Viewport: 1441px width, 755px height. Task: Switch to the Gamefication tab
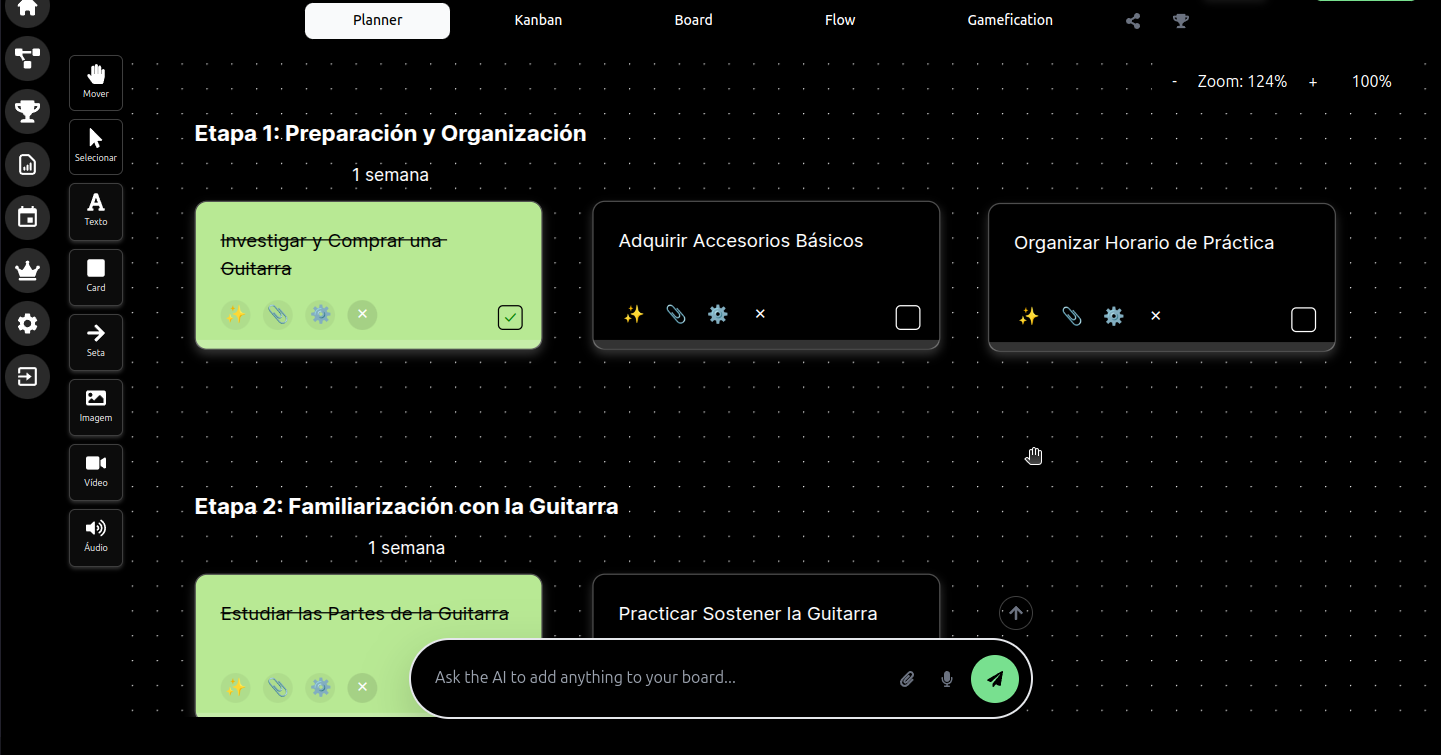pyautogui.click(x=1009, y=19)
